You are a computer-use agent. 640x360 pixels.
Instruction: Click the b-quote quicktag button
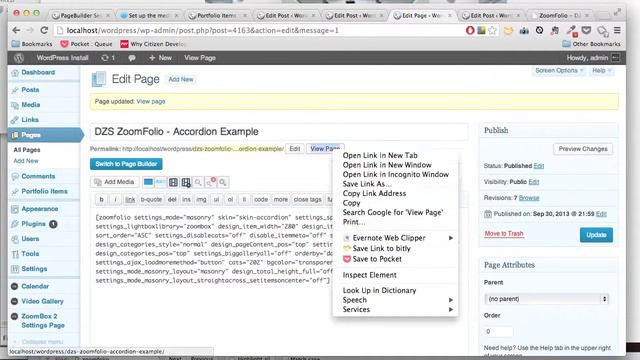point(151,200)
